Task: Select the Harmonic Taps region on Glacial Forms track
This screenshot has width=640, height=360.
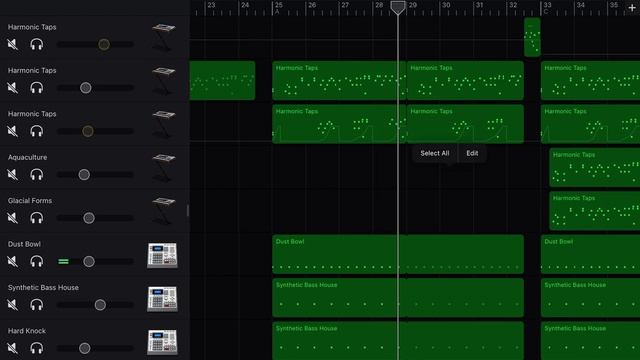Action: pyautogui.click(x=595, y=211)
